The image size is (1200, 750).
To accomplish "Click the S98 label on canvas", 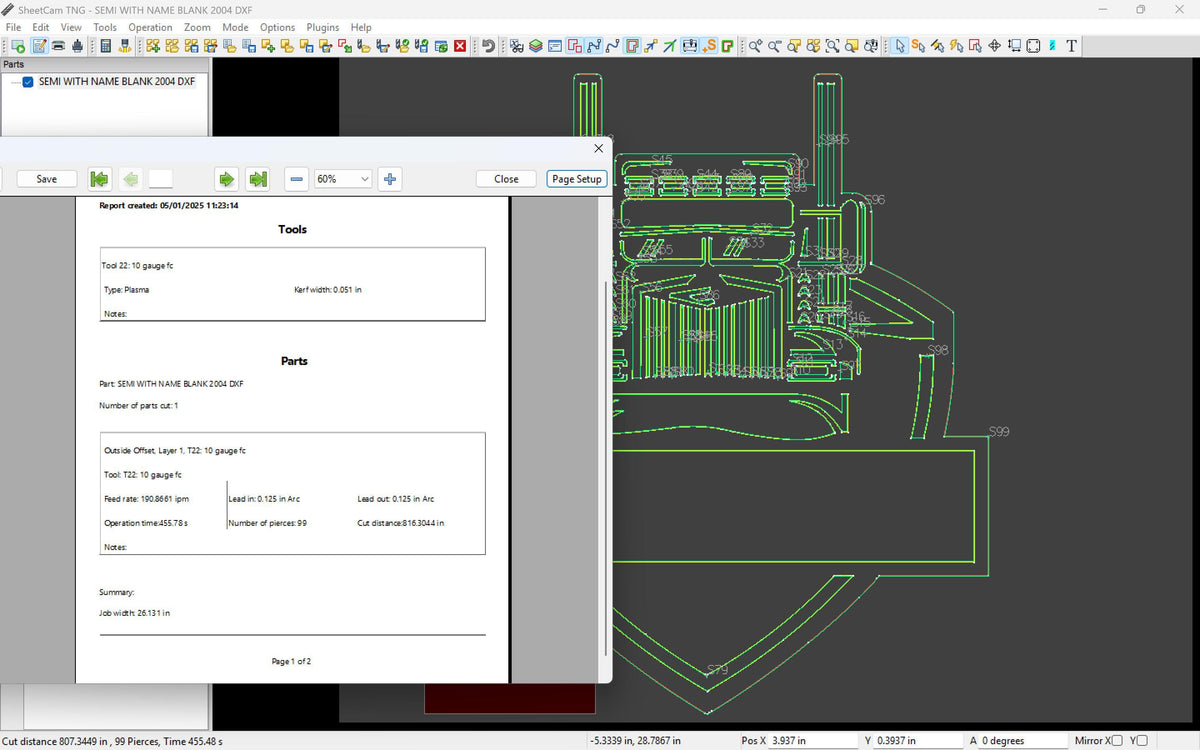I will 938,350.
